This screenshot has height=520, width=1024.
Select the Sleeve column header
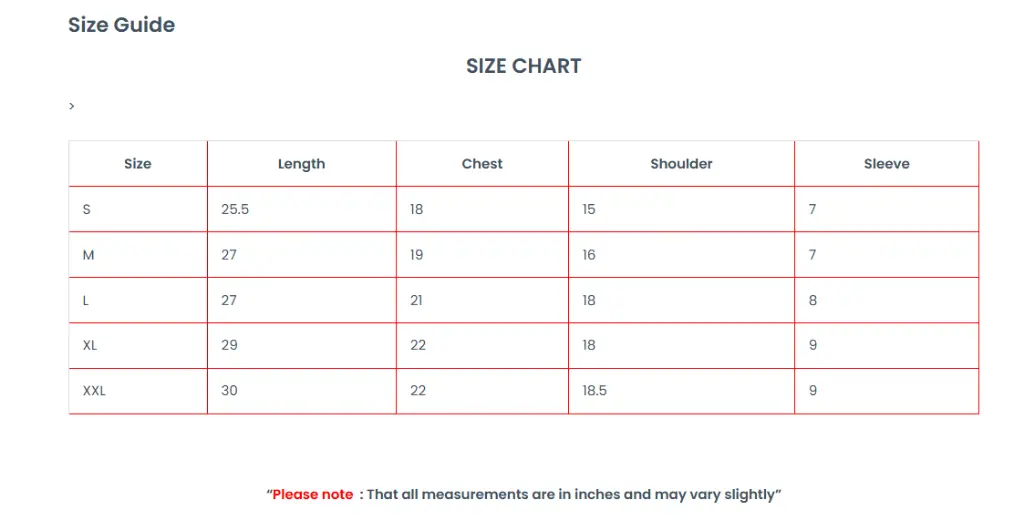click(x=886, y=164)
